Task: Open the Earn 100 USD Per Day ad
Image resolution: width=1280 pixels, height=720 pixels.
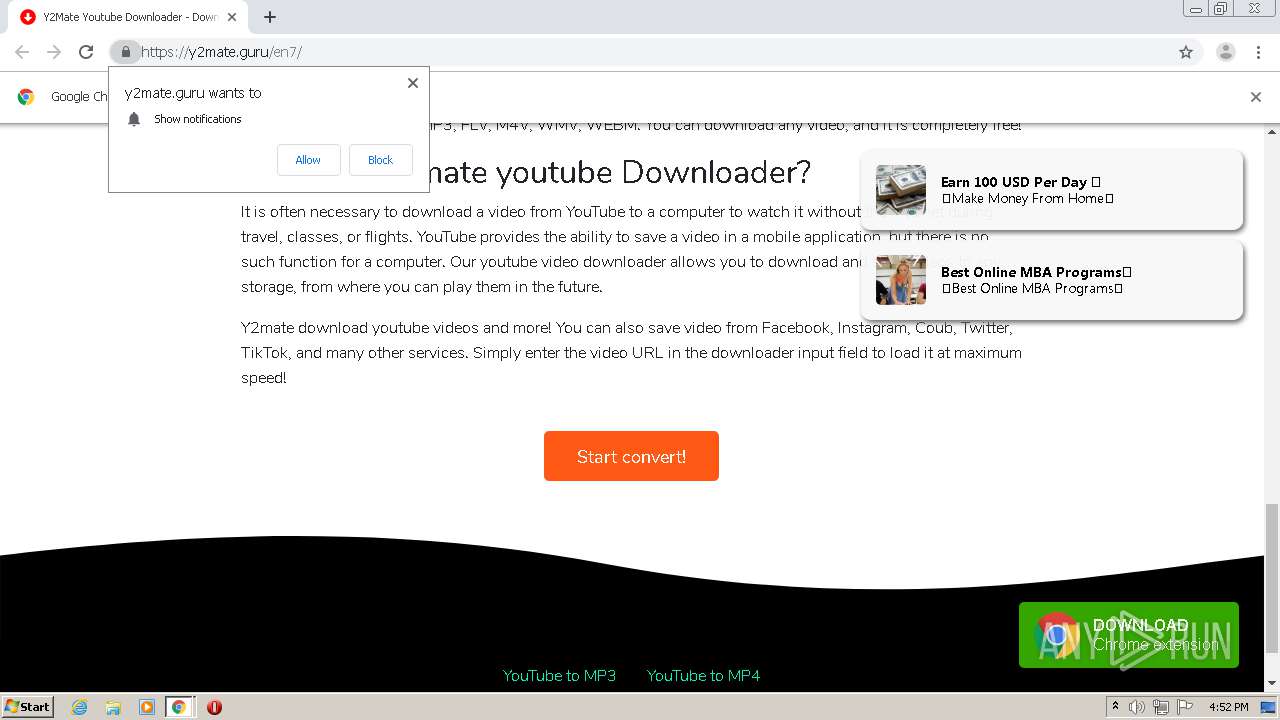Action: click(1052, 190)
